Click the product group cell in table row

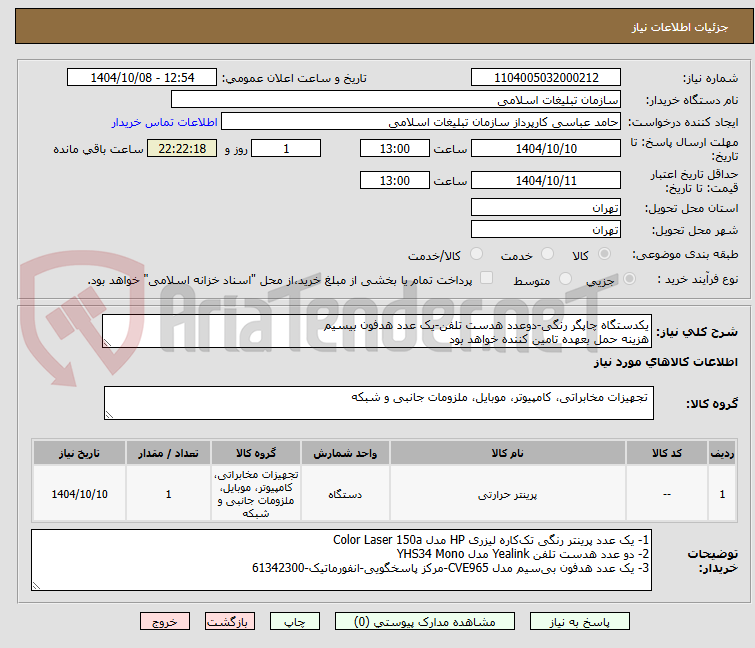[x=256, y=494]
